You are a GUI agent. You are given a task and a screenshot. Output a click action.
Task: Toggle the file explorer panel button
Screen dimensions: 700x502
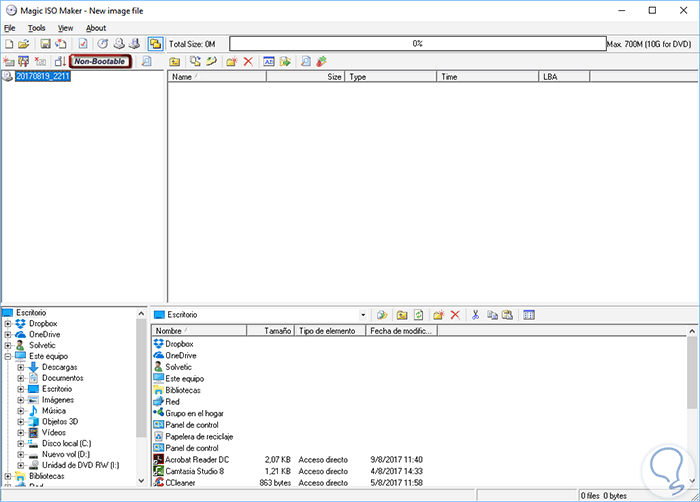pos(155,44)
